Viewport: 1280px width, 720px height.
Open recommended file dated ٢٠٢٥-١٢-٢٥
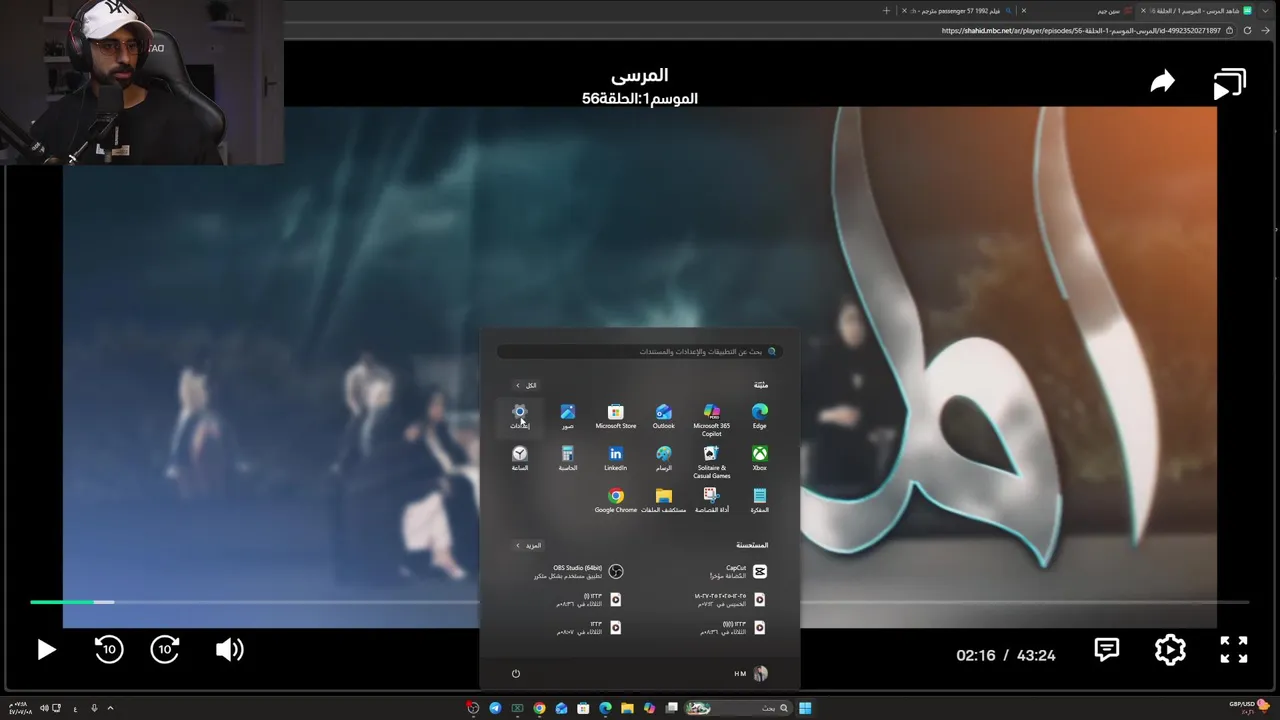click(731, 599)
